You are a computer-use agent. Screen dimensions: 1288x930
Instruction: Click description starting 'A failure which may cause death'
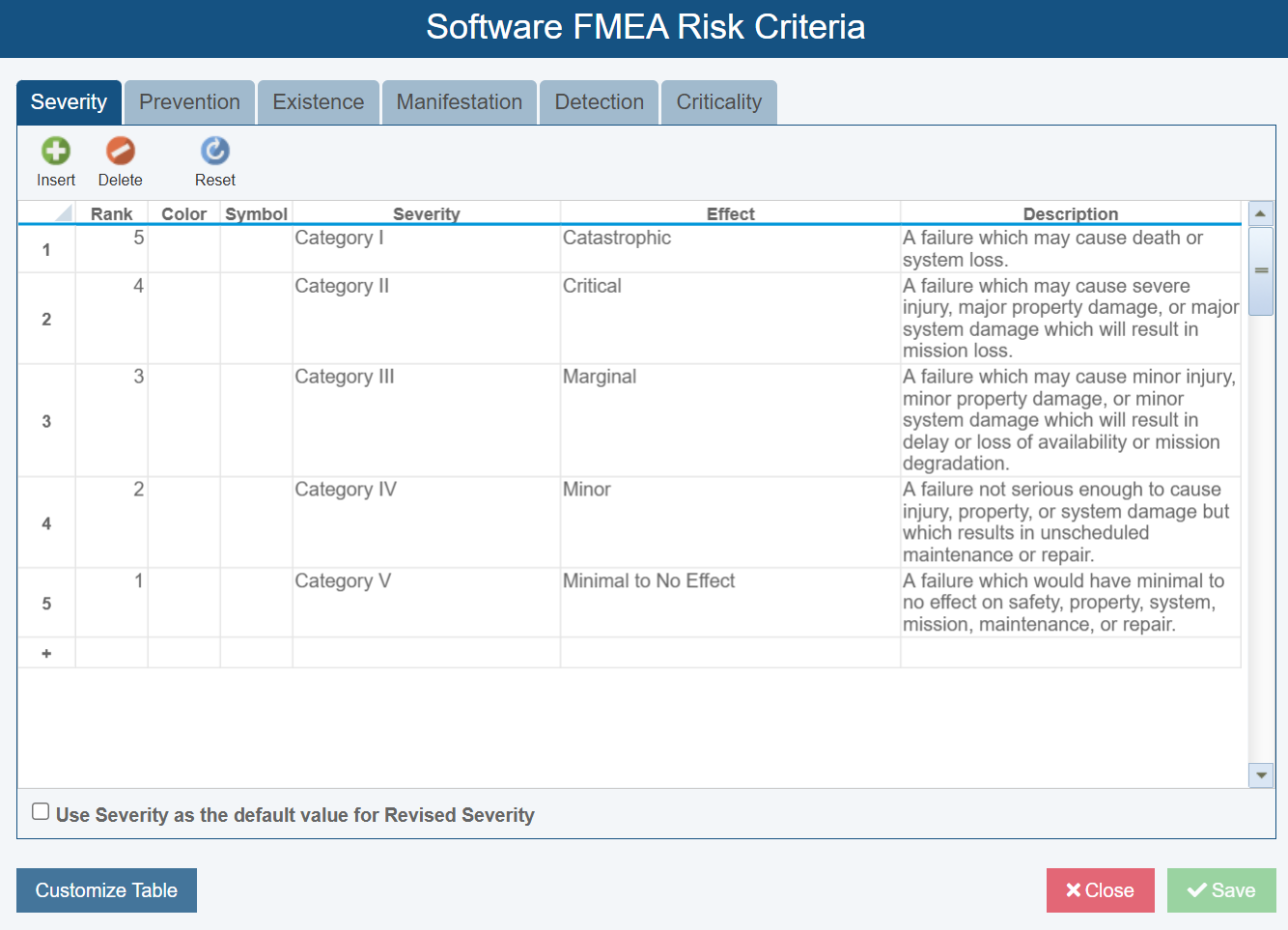(1071, 249)
